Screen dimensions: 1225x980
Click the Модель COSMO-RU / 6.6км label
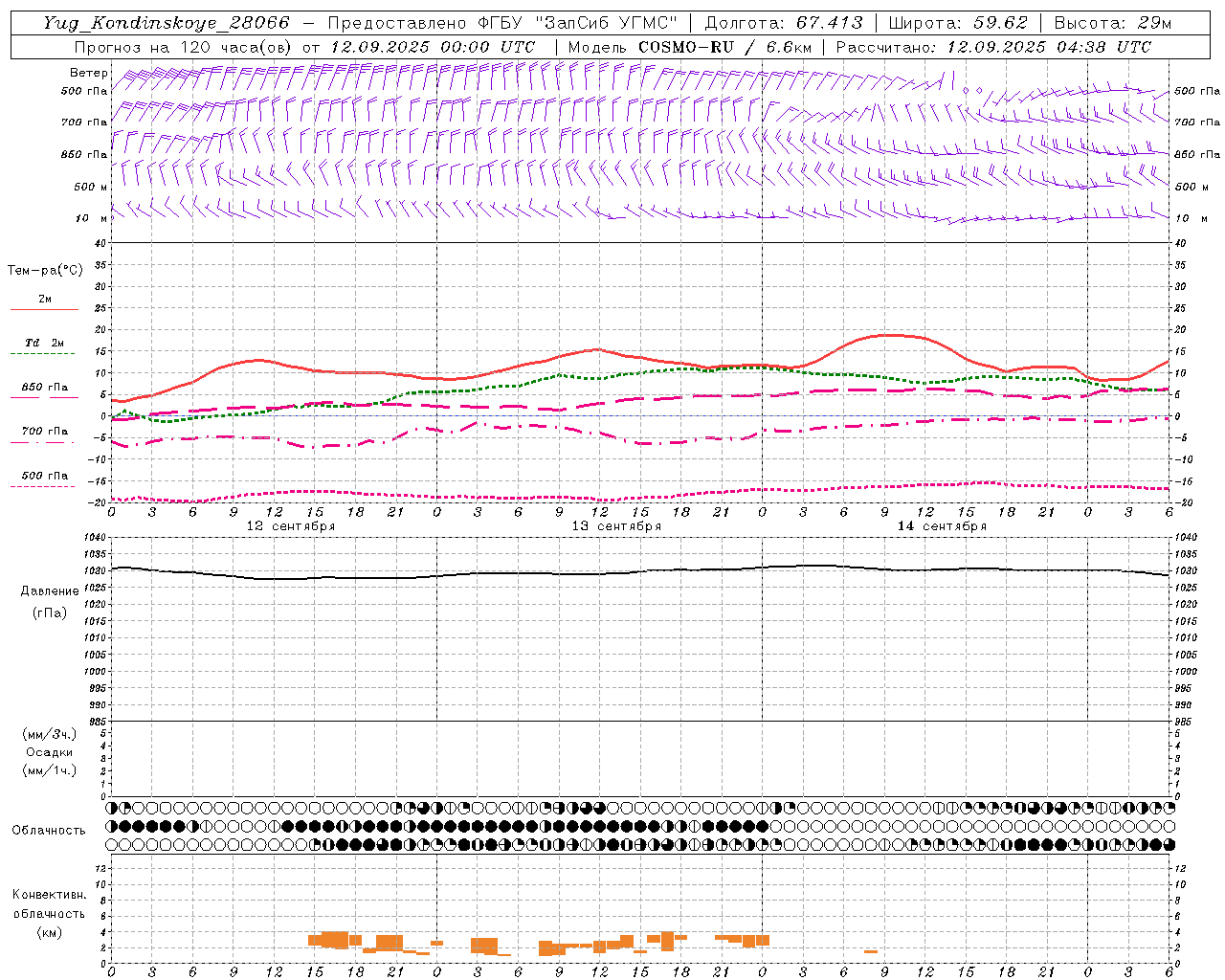click(690, 47)
